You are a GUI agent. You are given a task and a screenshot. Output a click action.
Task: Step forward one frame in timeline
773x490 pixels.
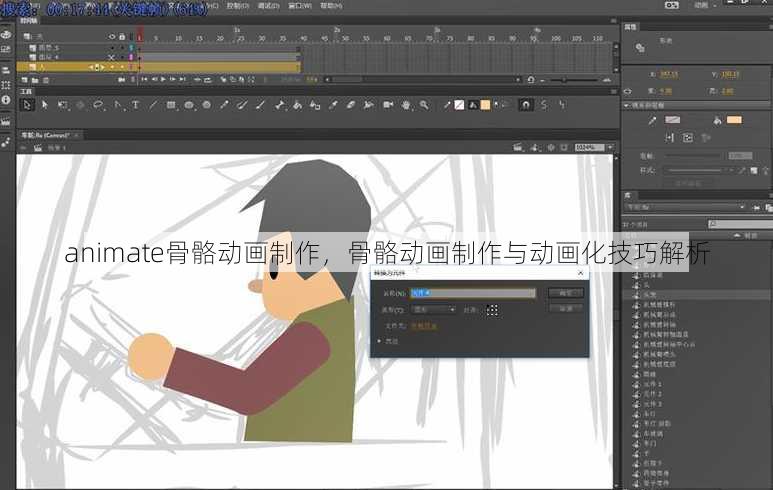click(173, 79)
